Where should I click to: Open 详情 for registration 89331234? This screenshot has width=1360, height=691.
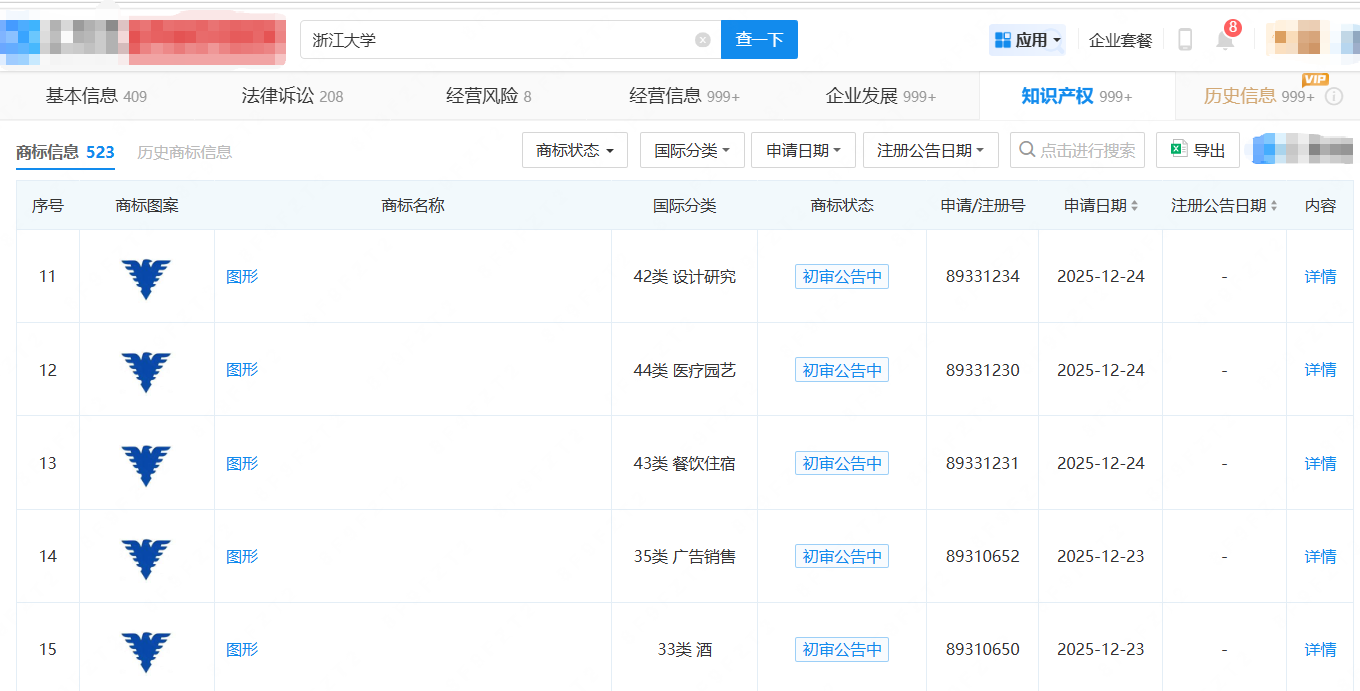(1320, 276)
